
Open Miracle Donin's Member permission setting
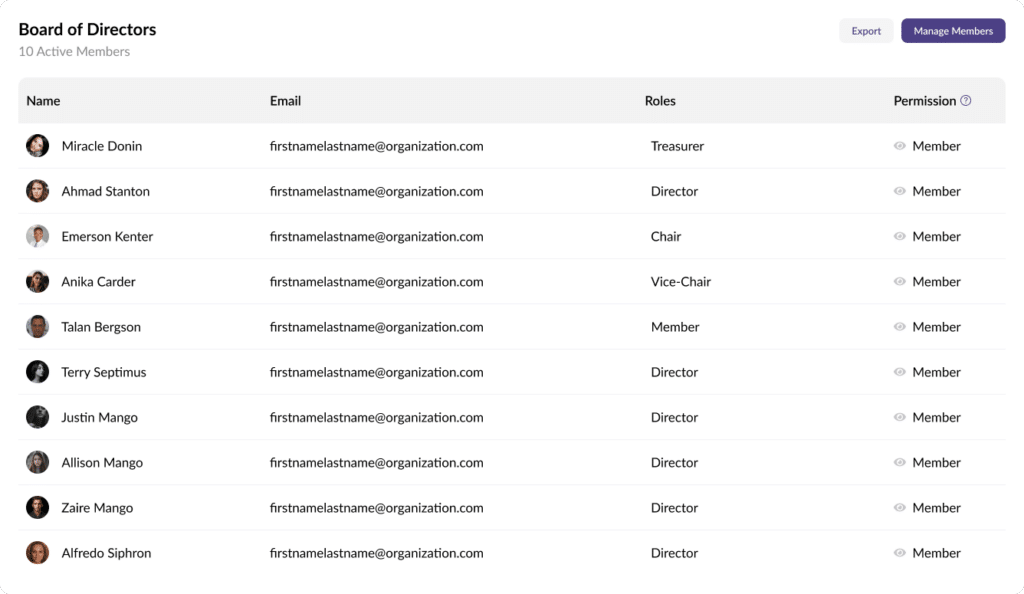[936, 146]
